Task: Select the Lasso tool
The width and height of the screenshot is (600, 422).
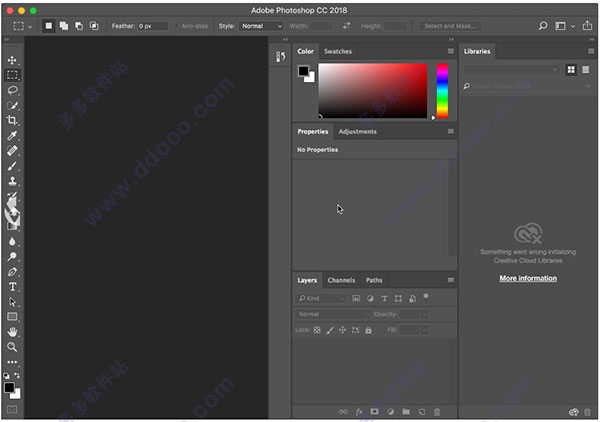Action: (x=12, y=90)
